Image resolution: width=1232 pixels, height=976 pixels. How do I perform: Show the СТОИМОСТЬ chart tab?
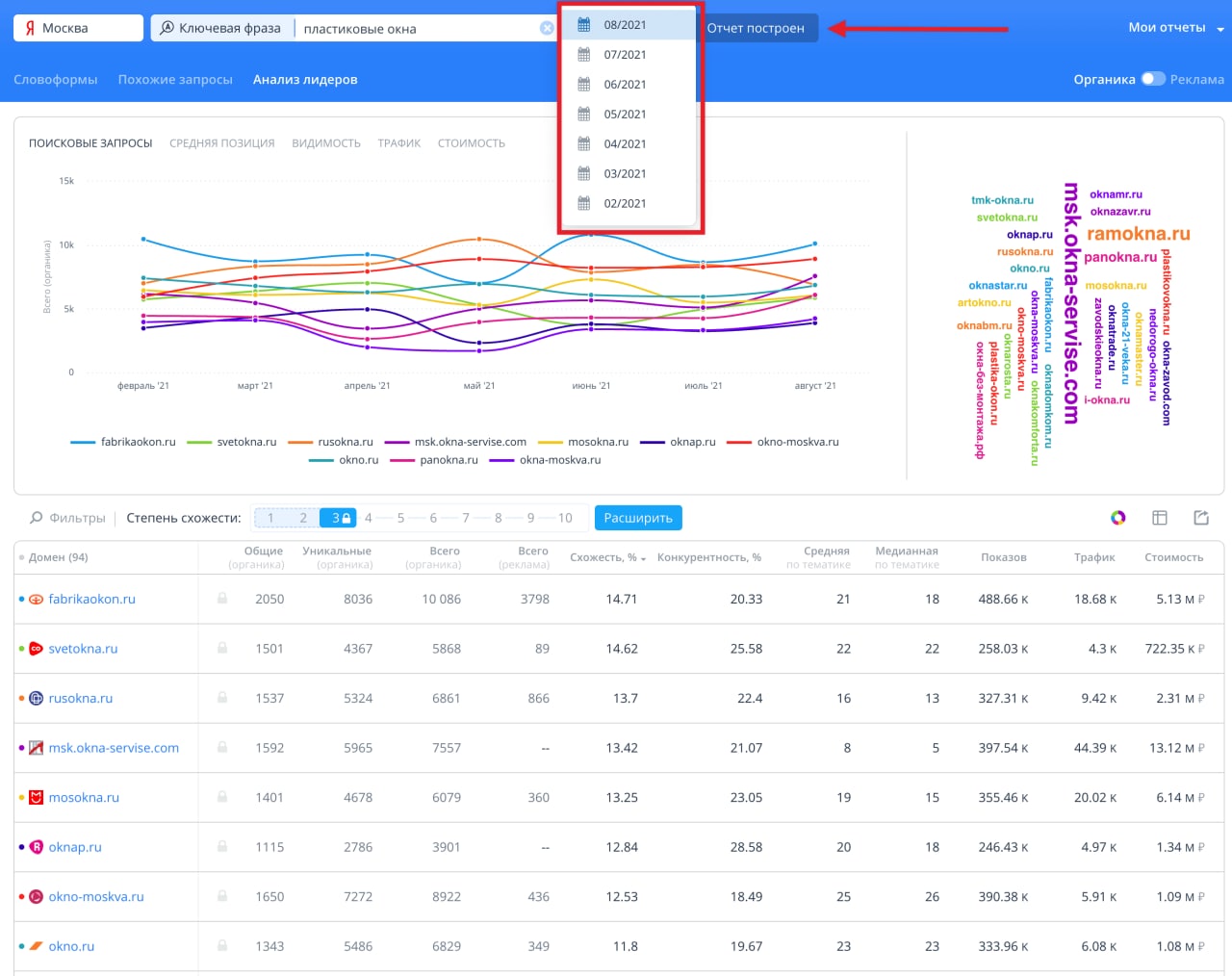pyautogui.click(x=472, y=143)
